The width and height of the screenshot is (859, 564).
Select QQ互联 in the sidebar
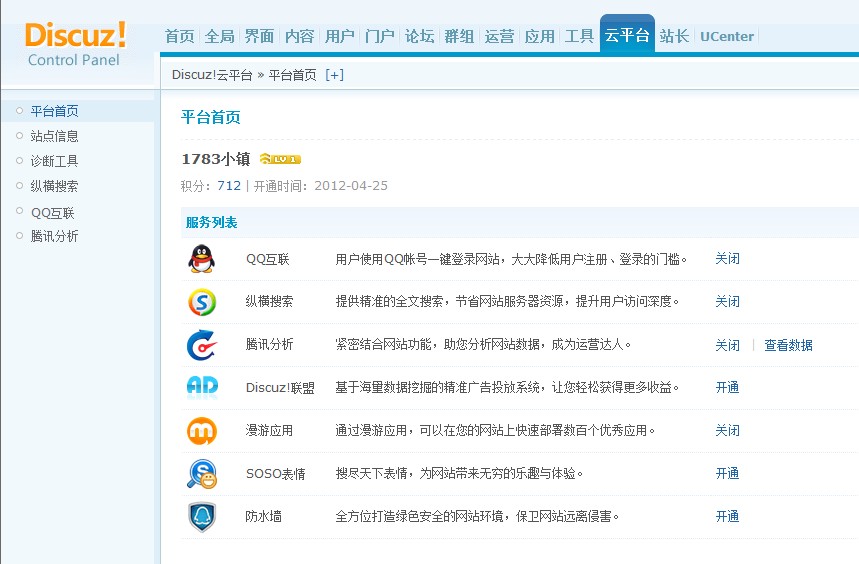(x=53, y=213)
